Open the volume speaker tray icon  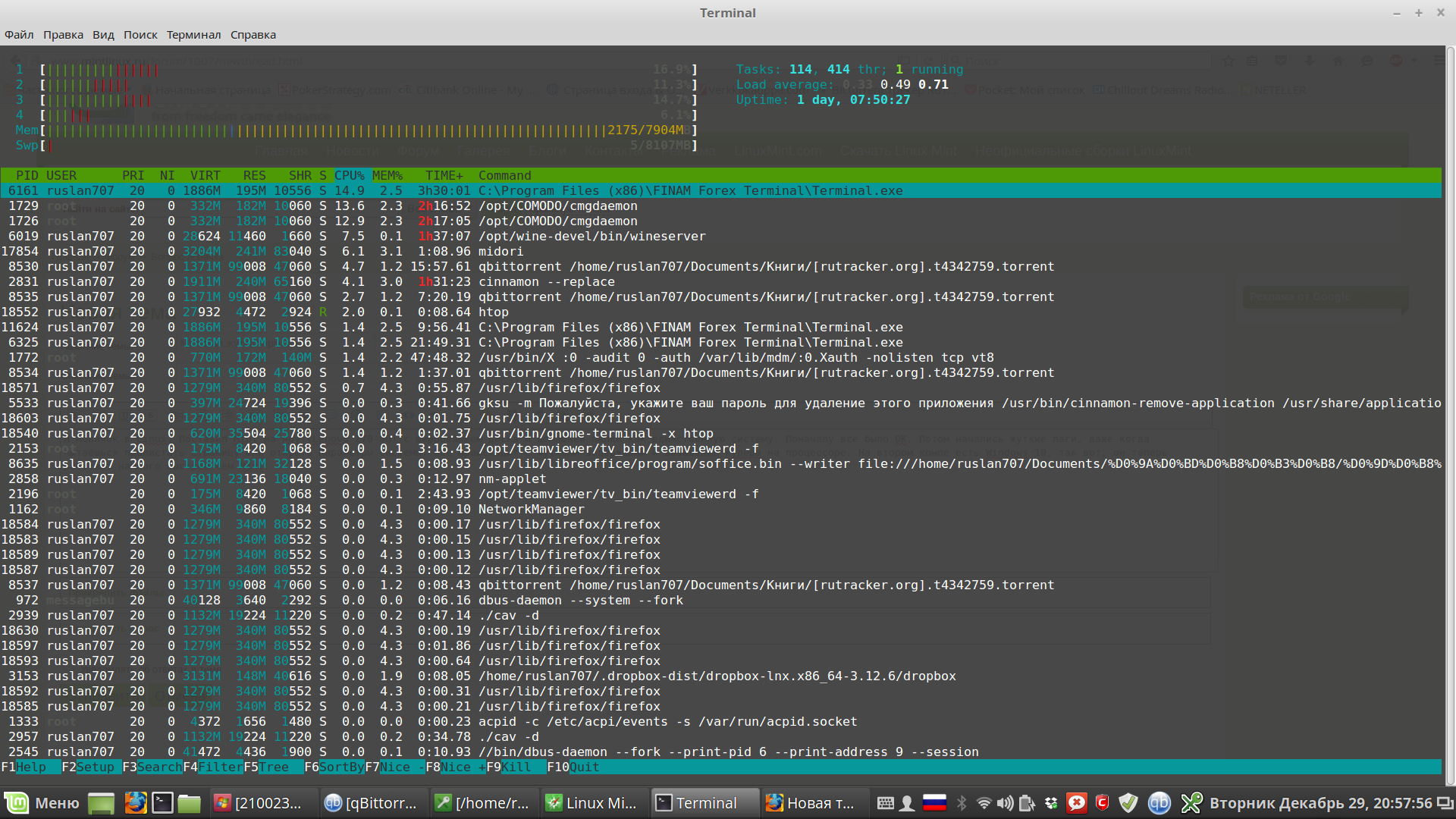click(x=1005, y=803)
